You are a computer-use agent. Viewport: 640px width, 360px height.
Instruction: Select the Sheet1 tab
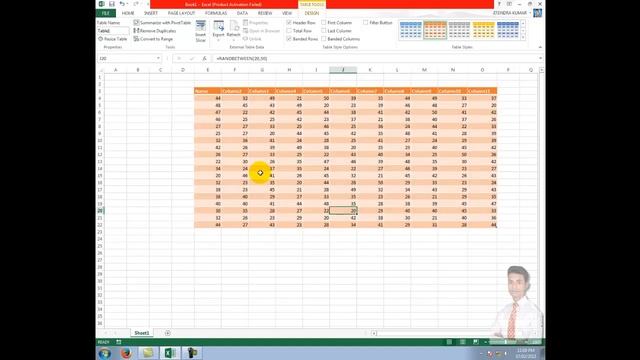point(142,333)
